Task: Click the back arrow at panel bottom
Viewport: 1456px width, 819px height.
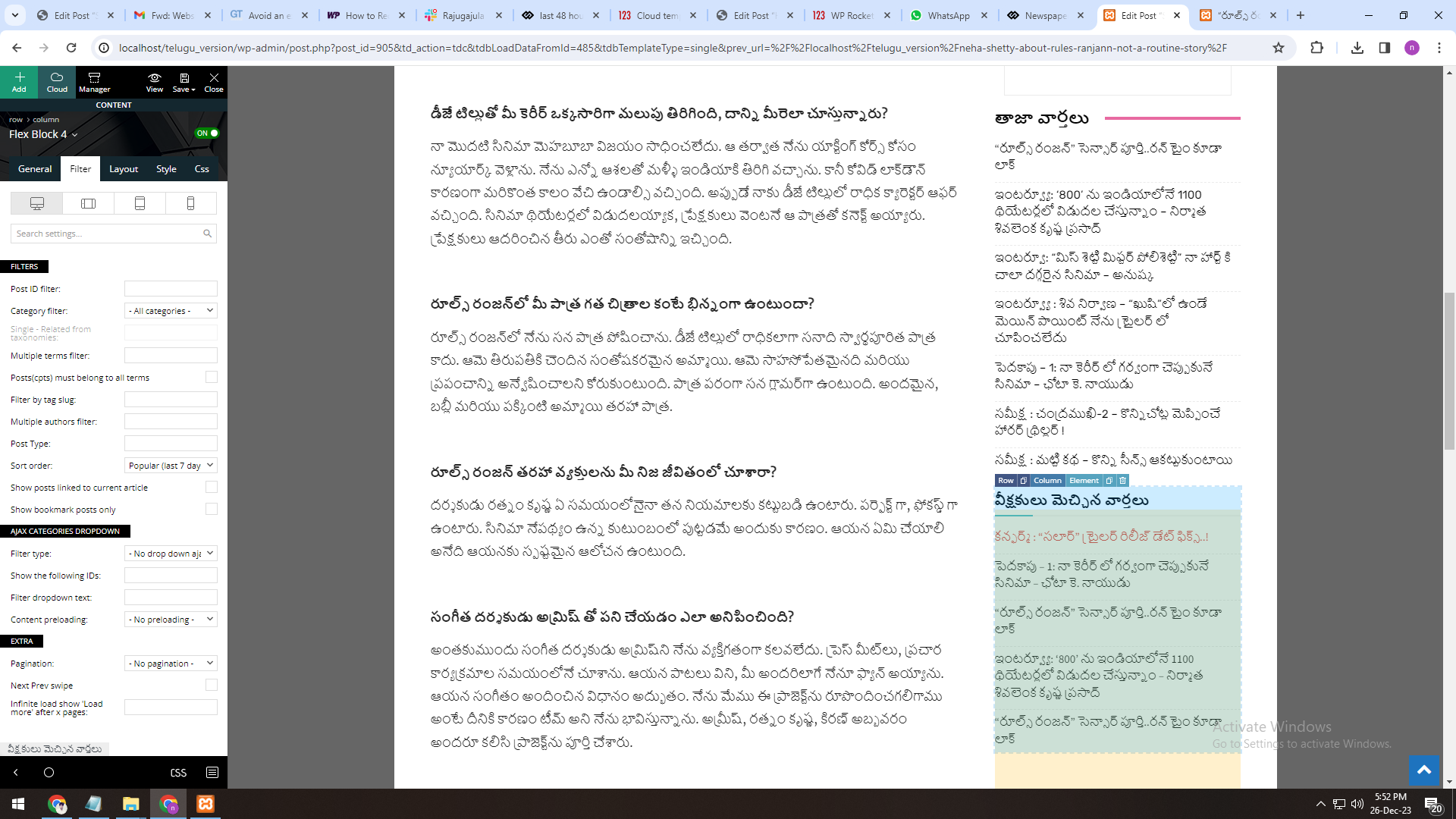Action: coord(16,773)
